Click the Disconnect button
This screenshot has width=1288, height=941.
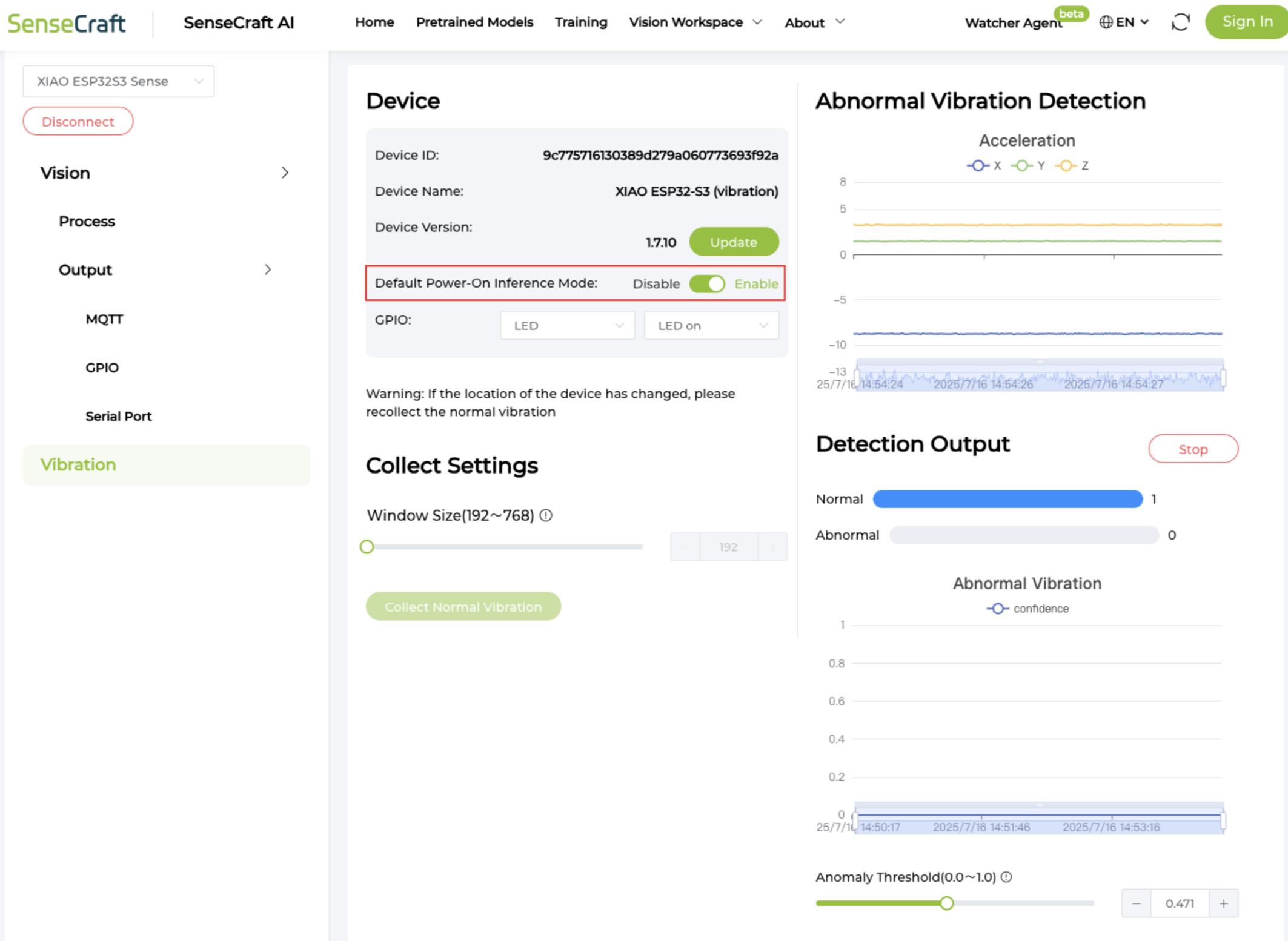click(x=78, y=121)
